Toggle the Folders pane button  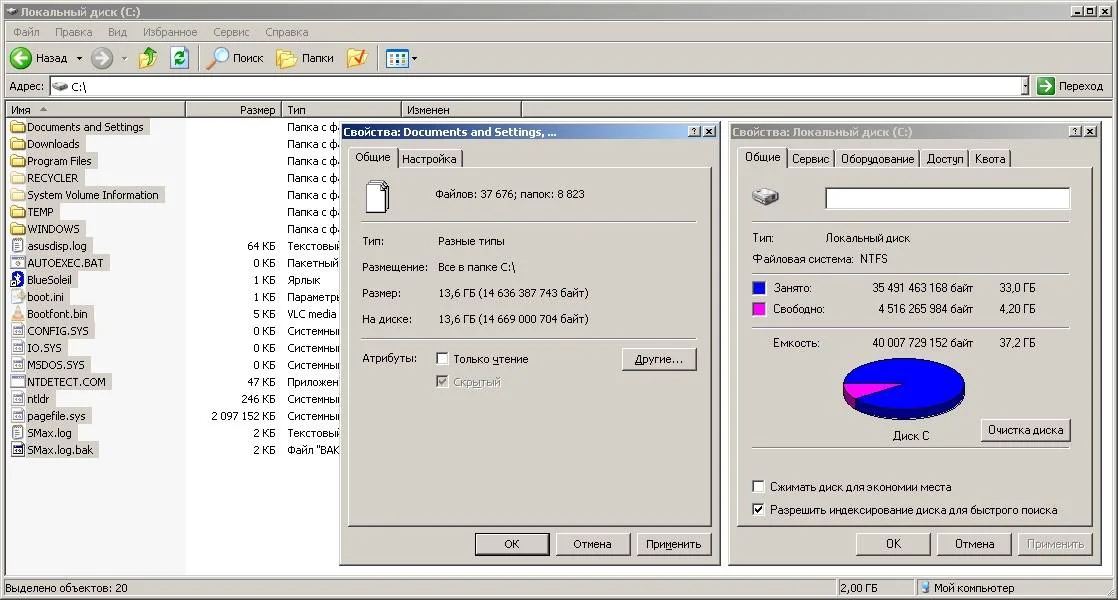(305, 58)
